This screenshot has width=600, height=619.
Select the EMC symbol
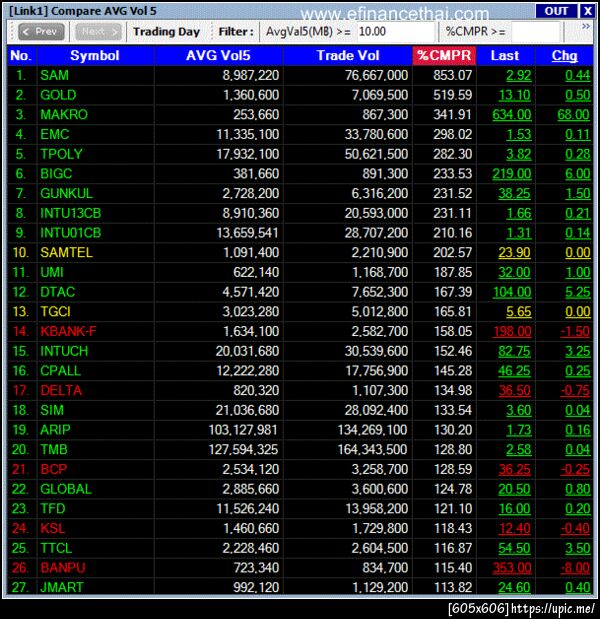click(54, 135)
